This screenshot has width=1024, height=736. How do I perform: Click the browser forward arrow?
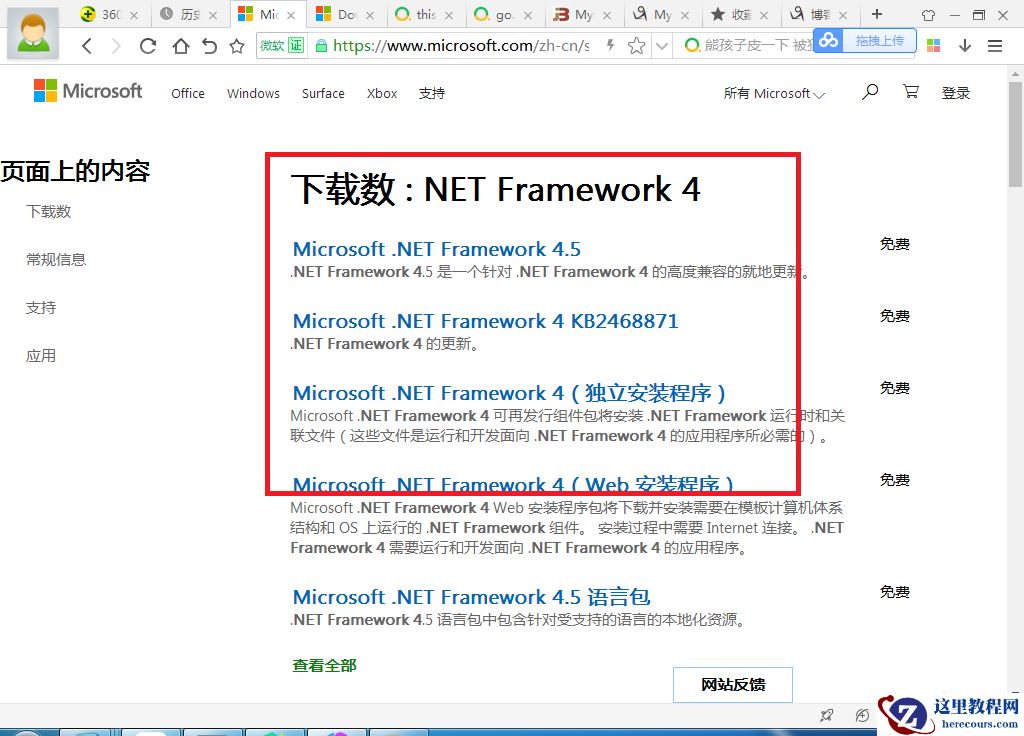[x=116, y=46]
